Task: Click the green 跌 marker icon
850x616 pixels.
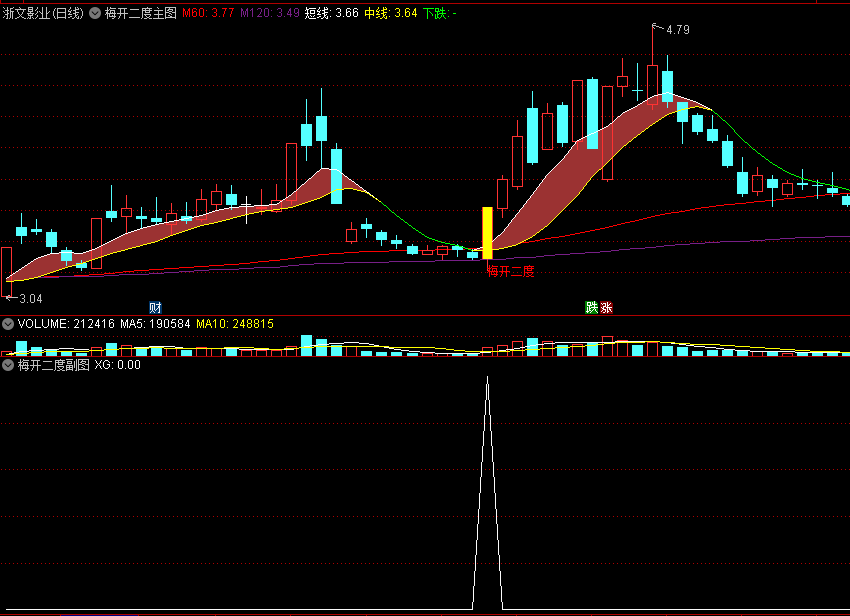Action: coord(591,307)
